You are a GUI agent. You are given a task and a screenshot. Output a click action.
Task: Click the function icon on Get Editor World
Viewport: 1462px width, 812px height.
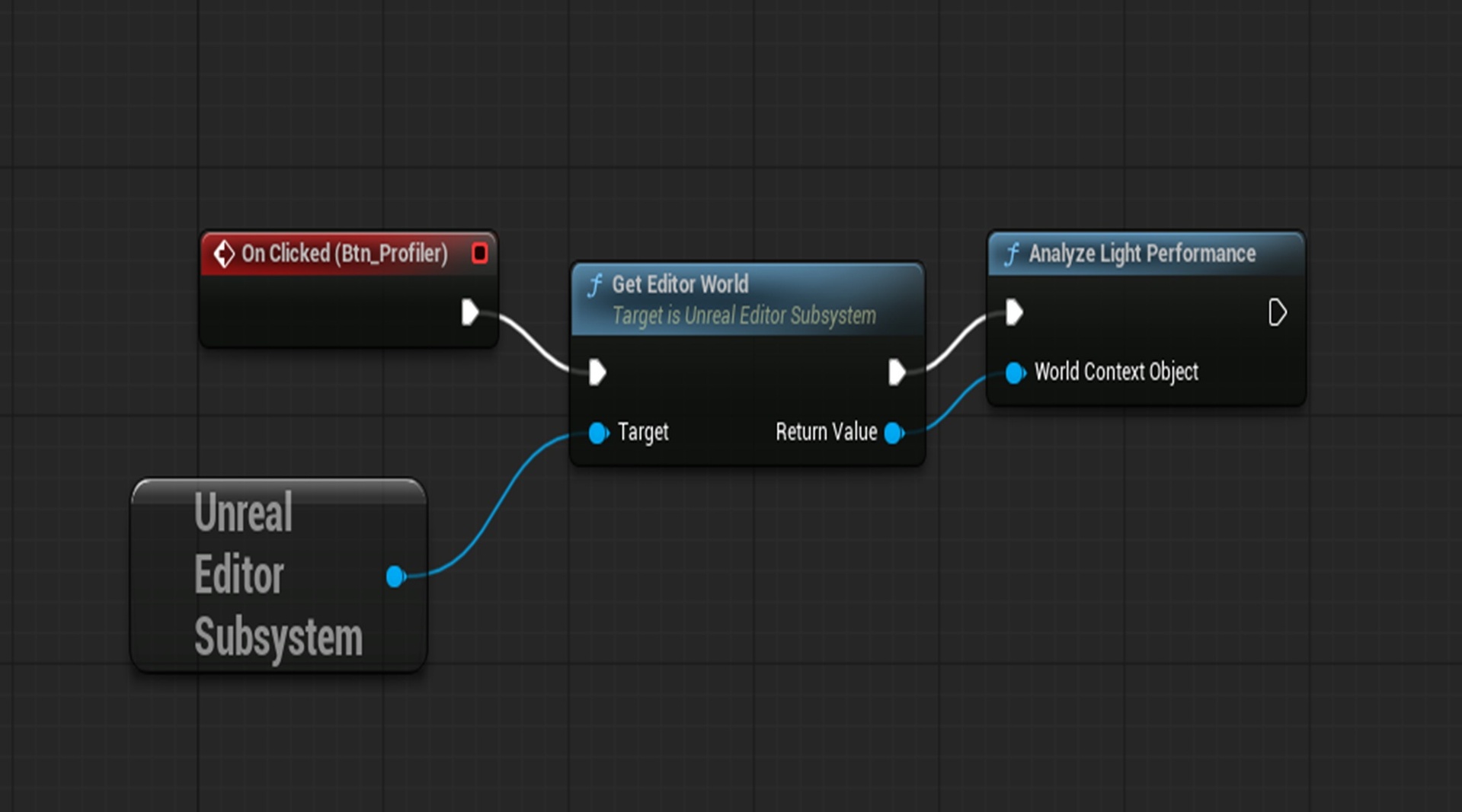click(594, 286)
